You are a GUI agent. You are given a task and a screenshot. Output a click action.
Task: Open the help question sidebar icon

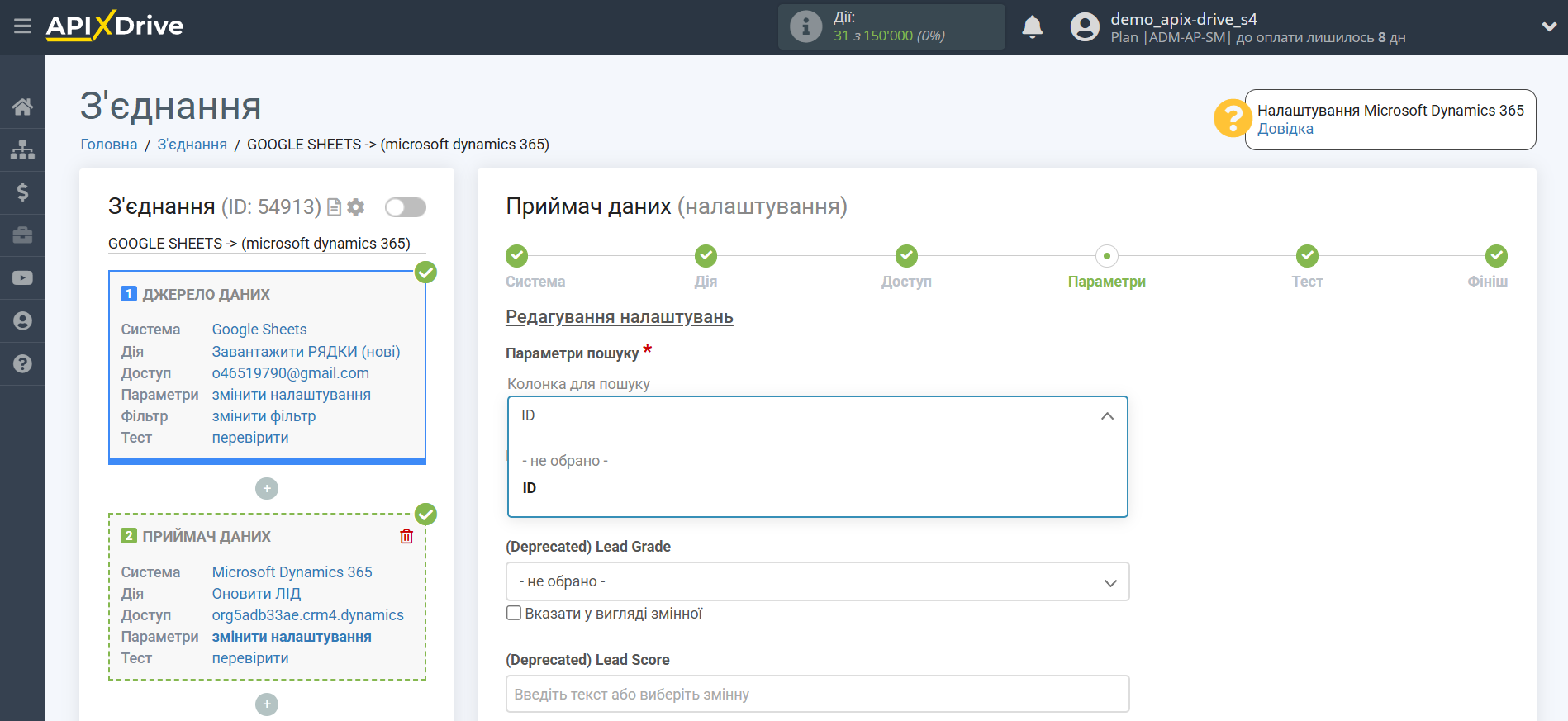(x=22, y=364)
